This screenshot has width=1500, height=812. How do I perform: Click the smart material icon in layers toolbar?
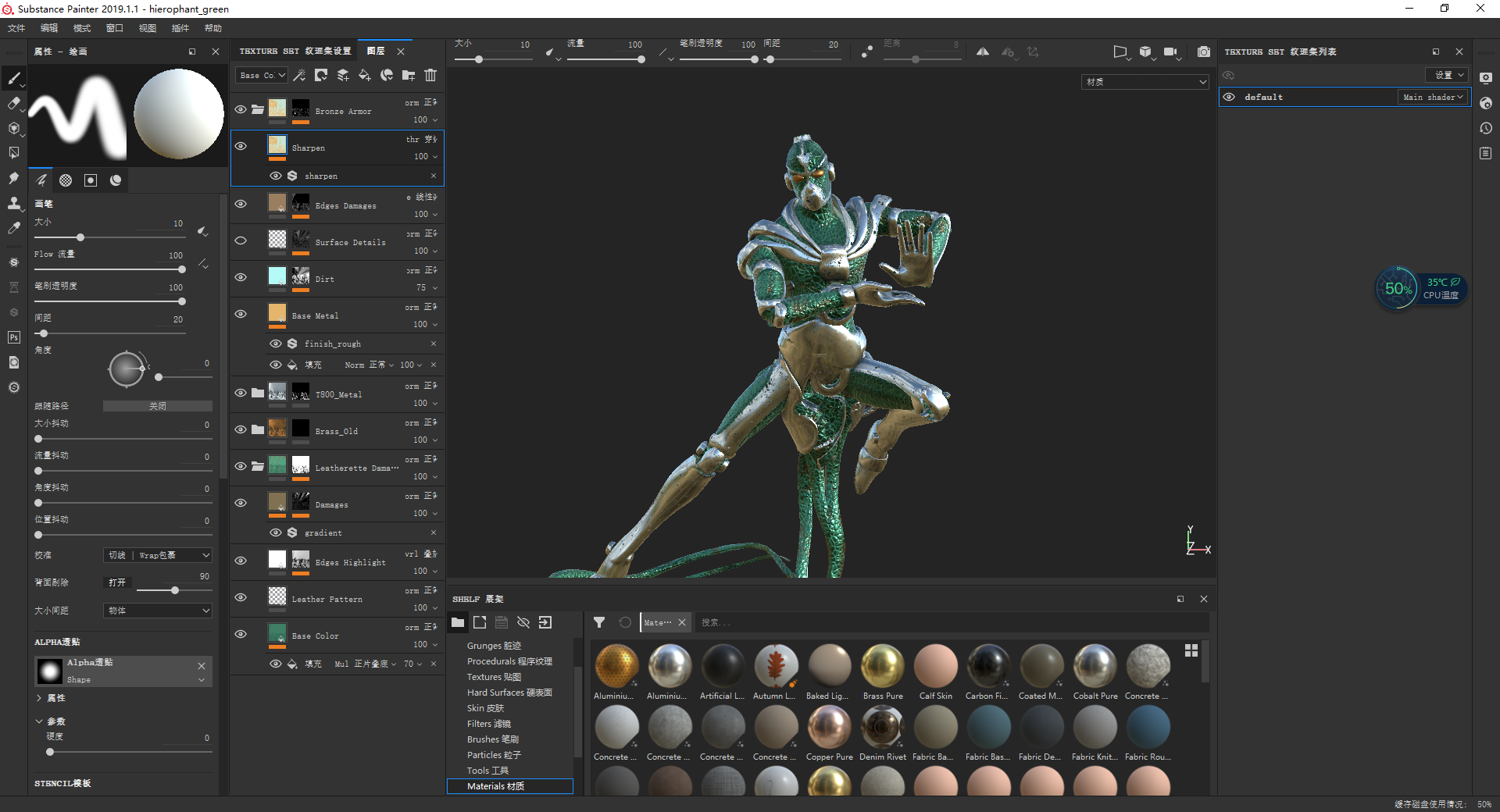387,75
